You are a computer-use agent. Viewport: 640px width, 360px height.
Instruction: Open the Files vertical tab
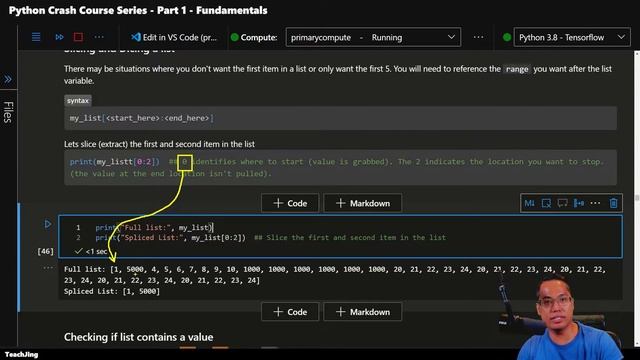8,112
